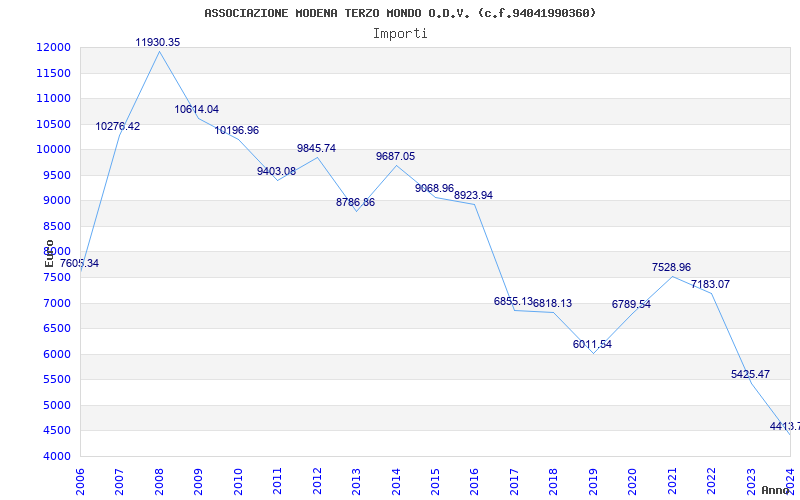This screenshot has height=500, width=800.
Task: Click the 2010 x-axis year label
Action: point(238,482)
